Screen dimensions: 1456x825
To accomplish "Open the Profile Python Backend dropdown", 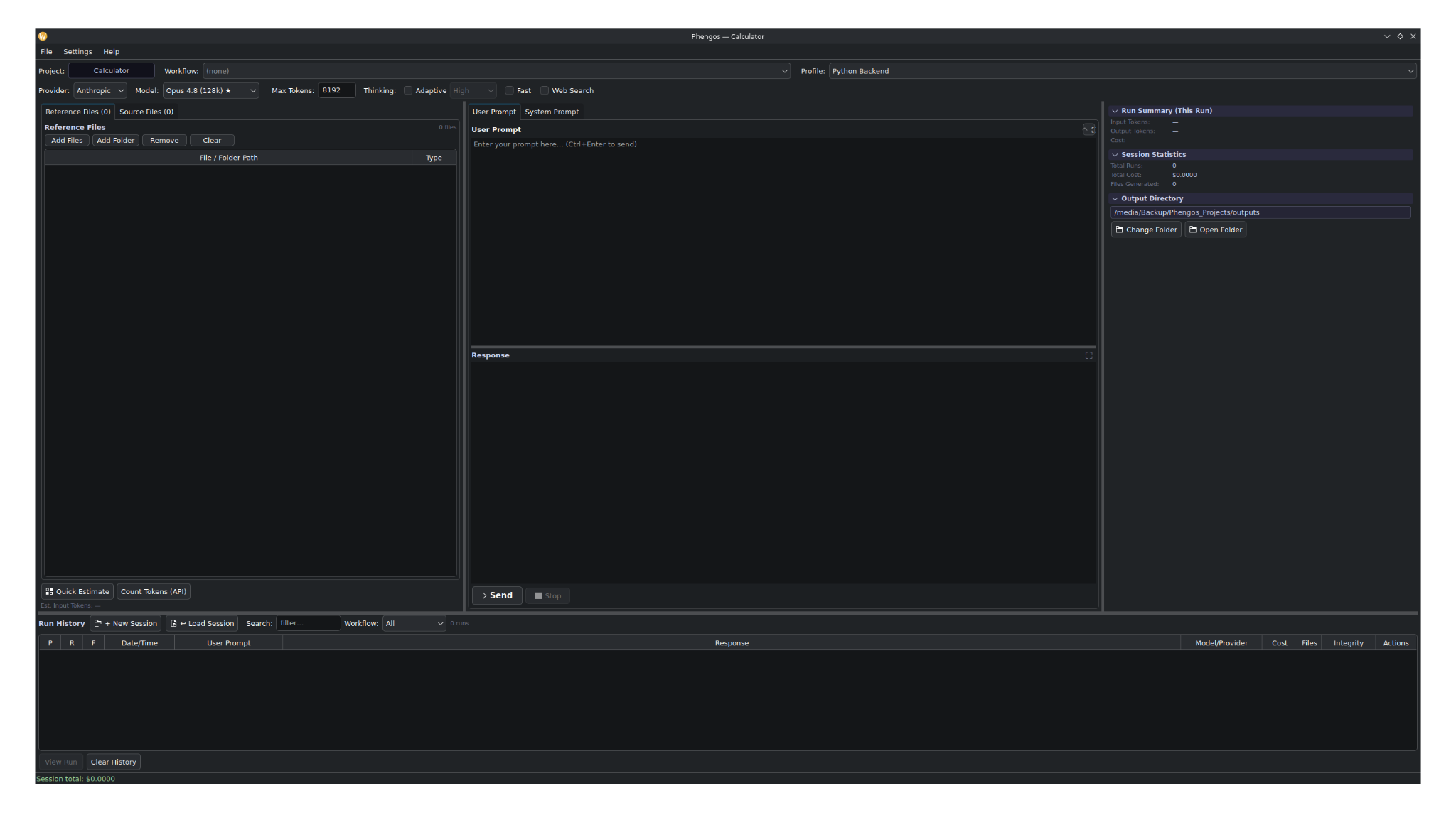I will tap(1123, 71).
